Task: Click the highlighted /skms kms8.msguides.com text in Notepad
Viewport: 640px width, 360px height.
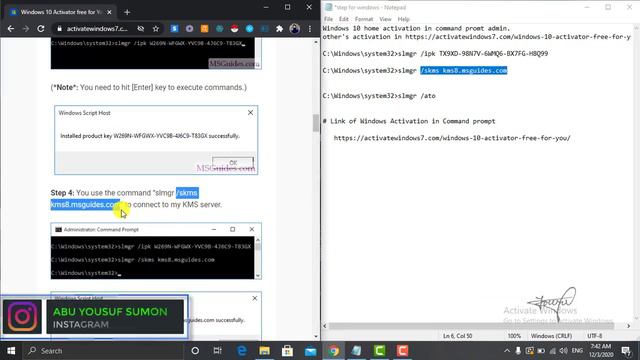Action: point(464,71)
